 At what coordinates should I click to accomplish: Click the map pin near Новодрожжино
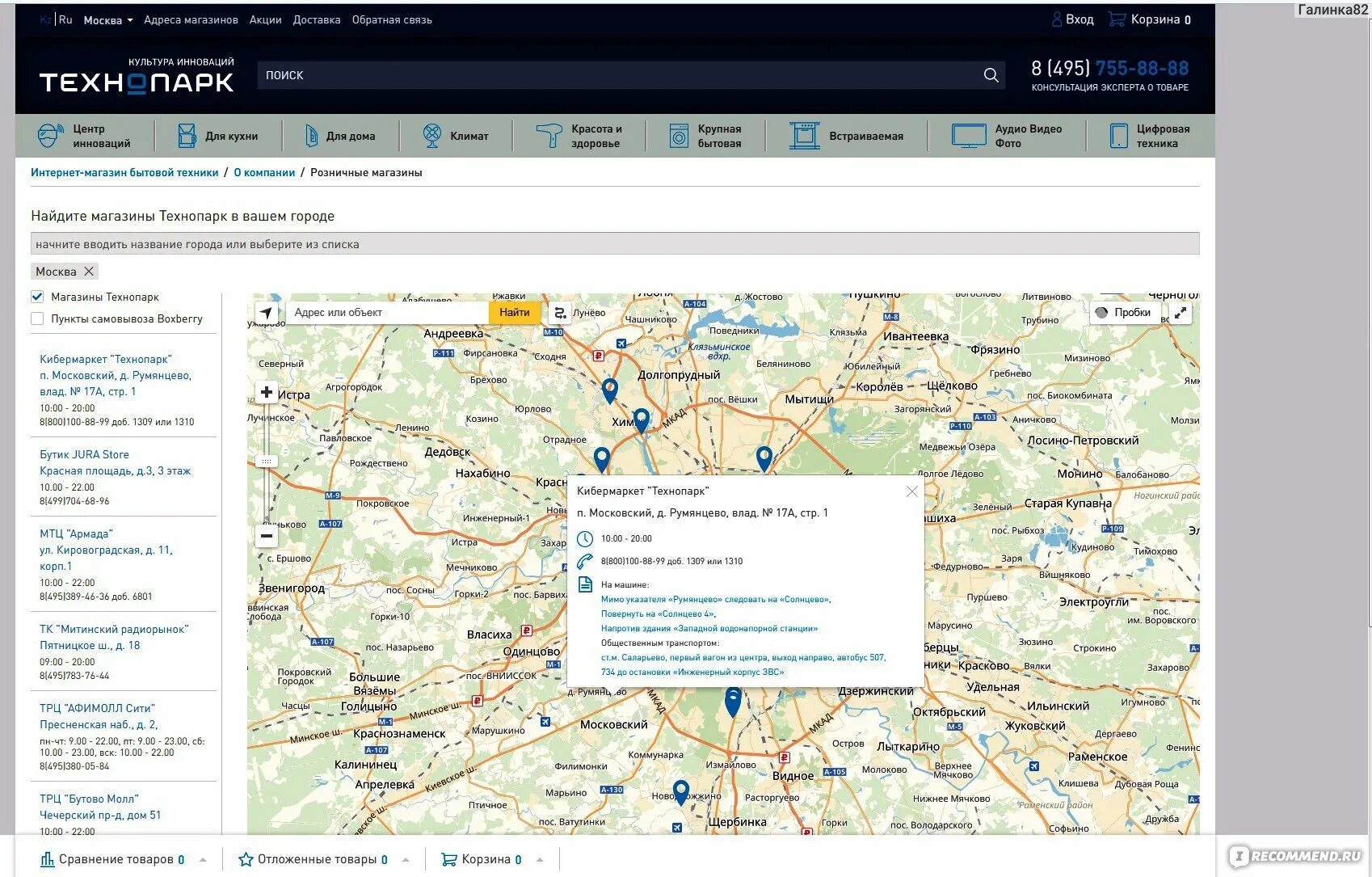coord(681,792)
